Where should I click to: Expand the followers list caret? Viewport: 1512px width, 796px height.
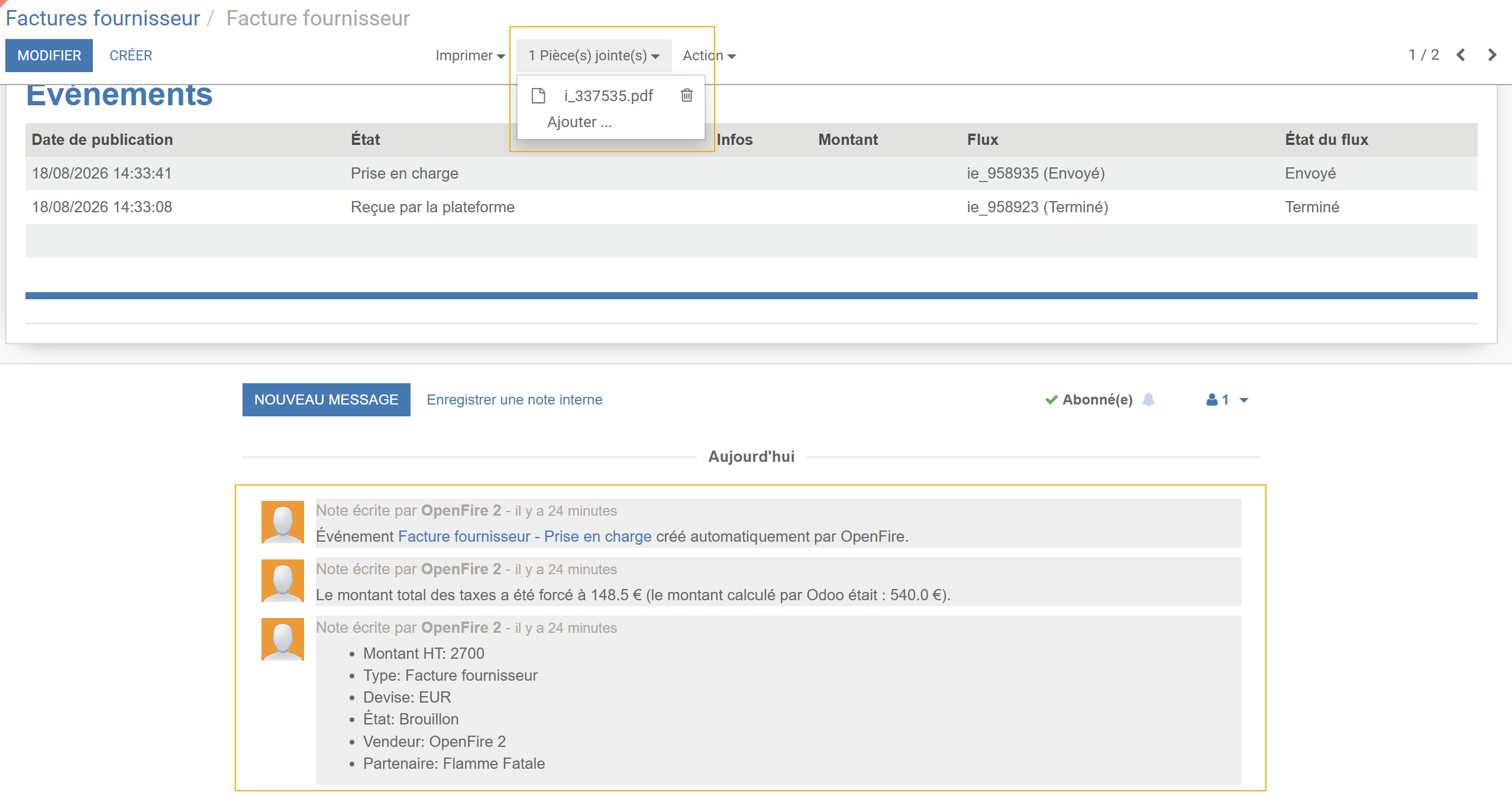coord(1244,400)
